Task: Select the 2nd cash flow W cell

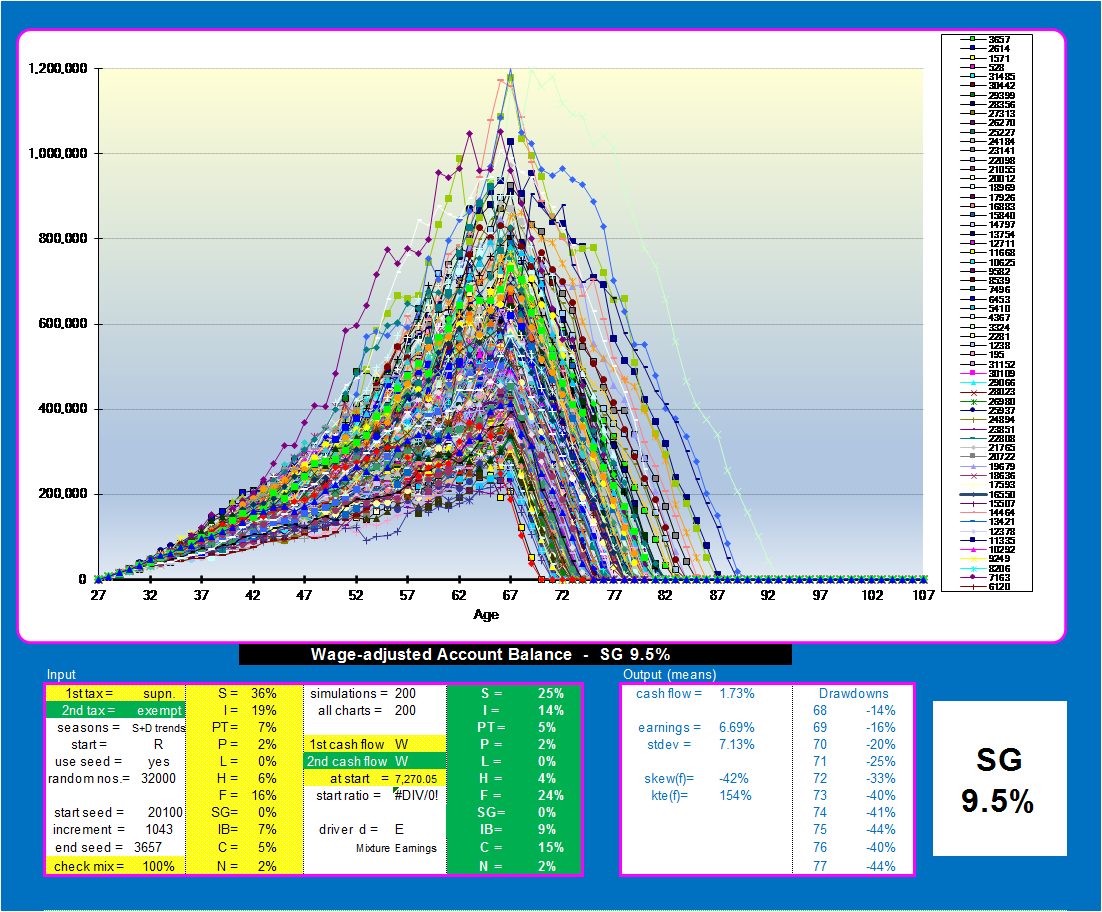Action: point(375,761)
